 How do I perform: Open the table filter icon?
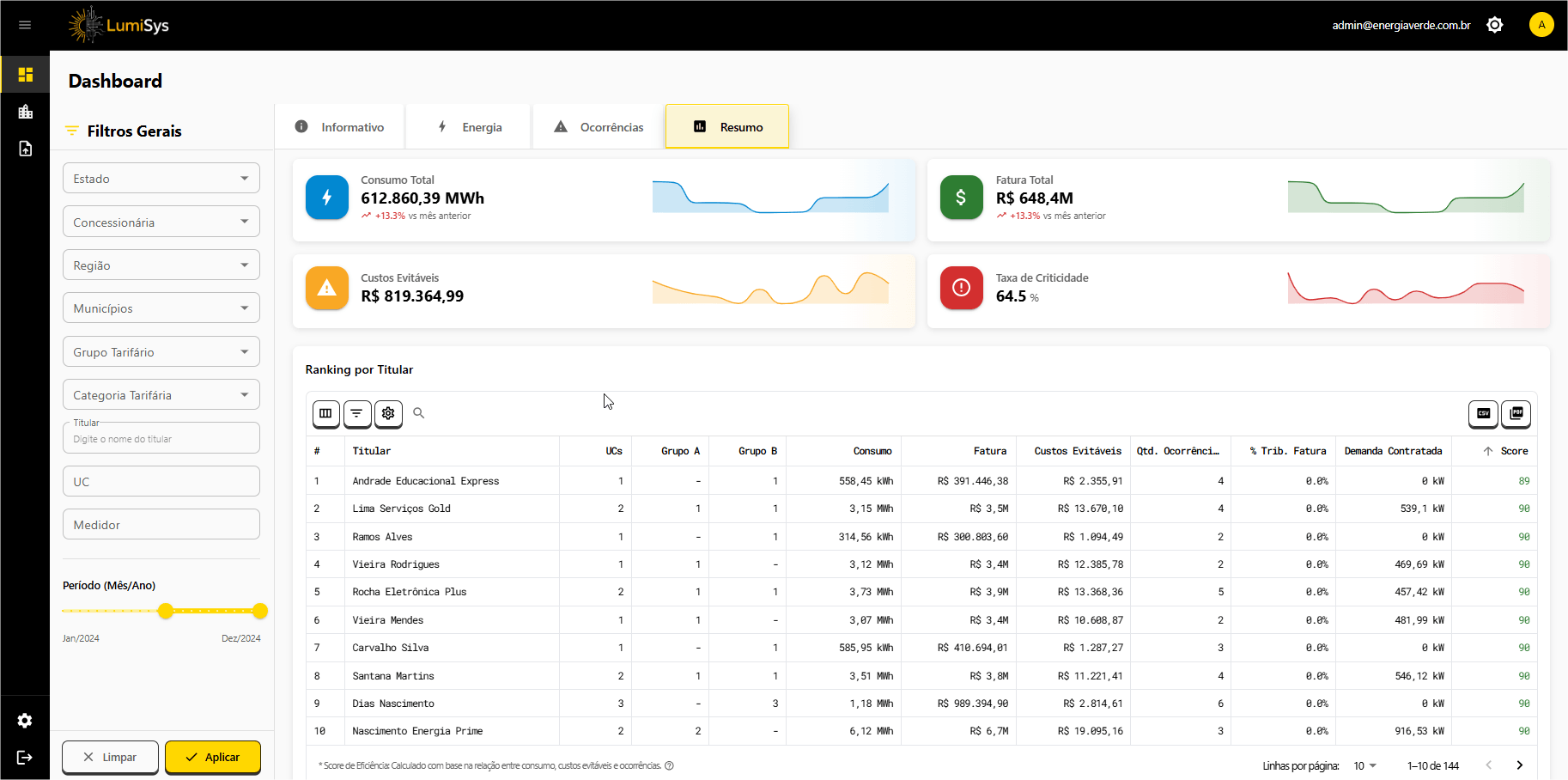point(356,413)
